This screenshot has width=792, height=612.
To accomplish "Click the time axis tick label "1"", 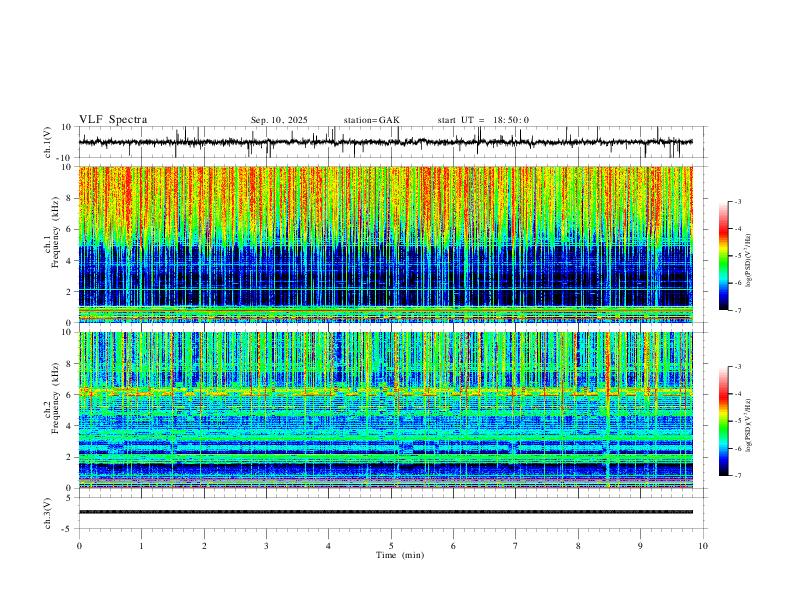I will coord(141,546).
